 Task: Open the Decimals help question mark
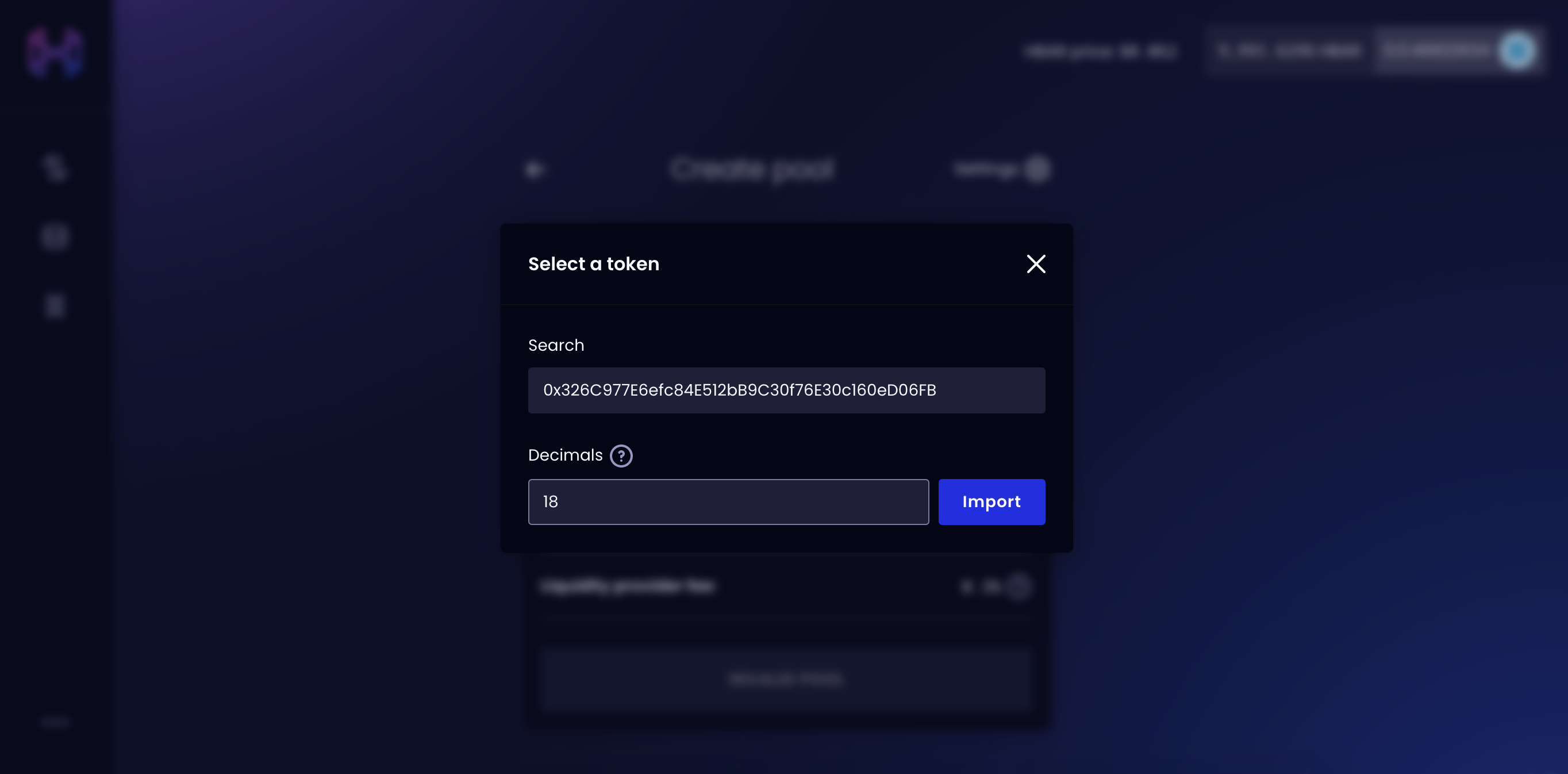[x=621, y=455]
